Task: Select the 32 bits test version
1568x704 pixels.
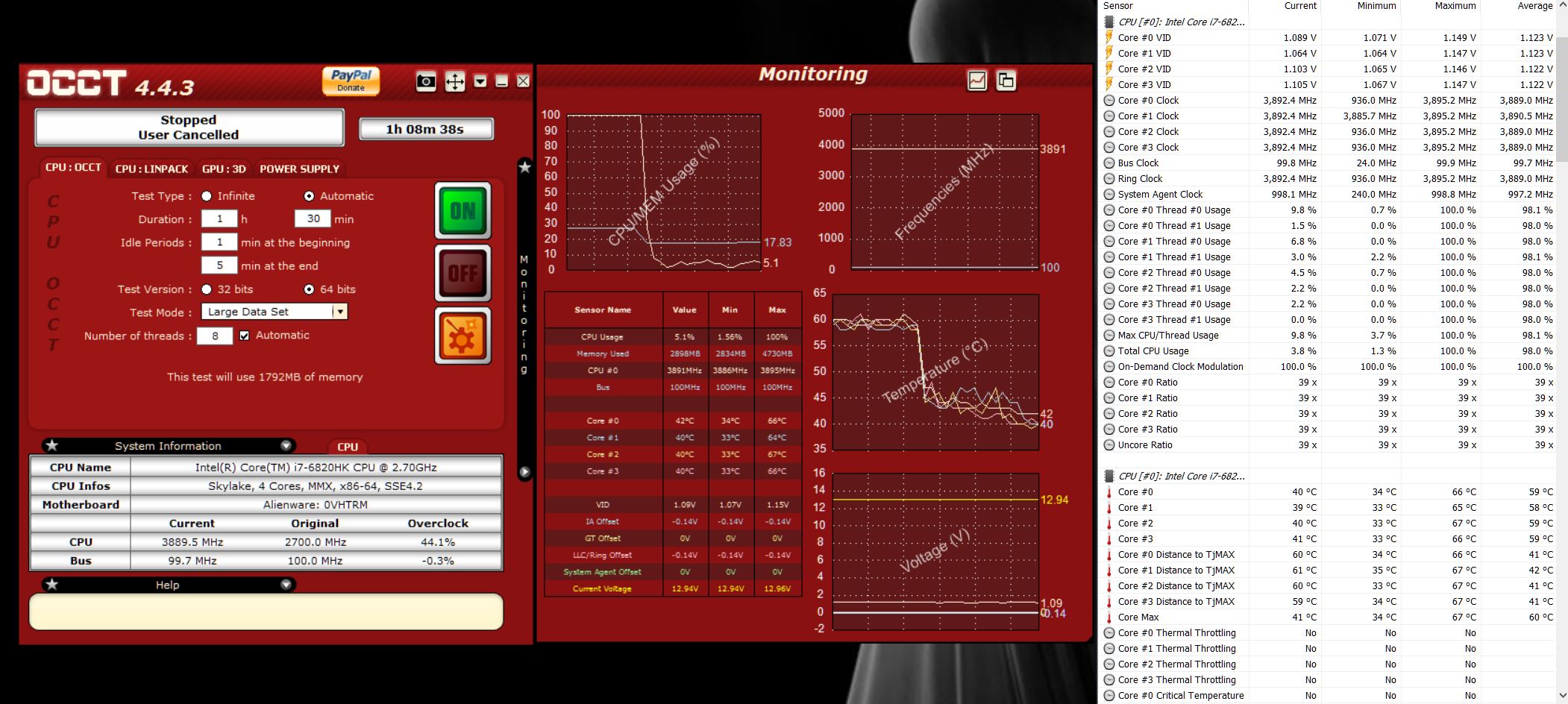Action: click(207, 289)
